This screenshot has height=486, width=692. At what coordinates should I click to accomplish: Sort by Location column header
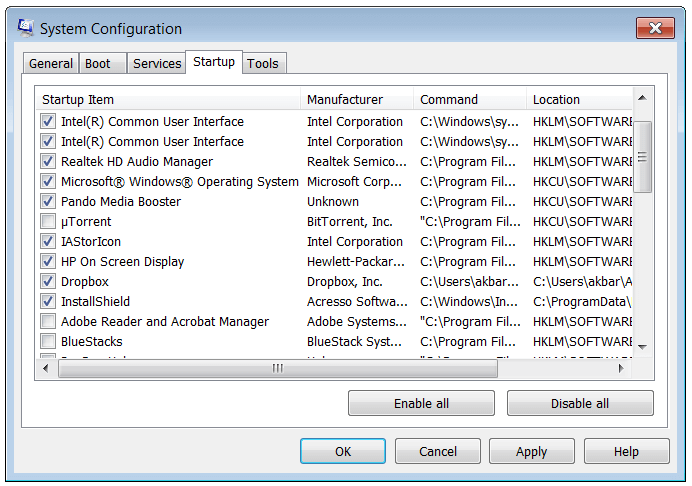(579, 99)
